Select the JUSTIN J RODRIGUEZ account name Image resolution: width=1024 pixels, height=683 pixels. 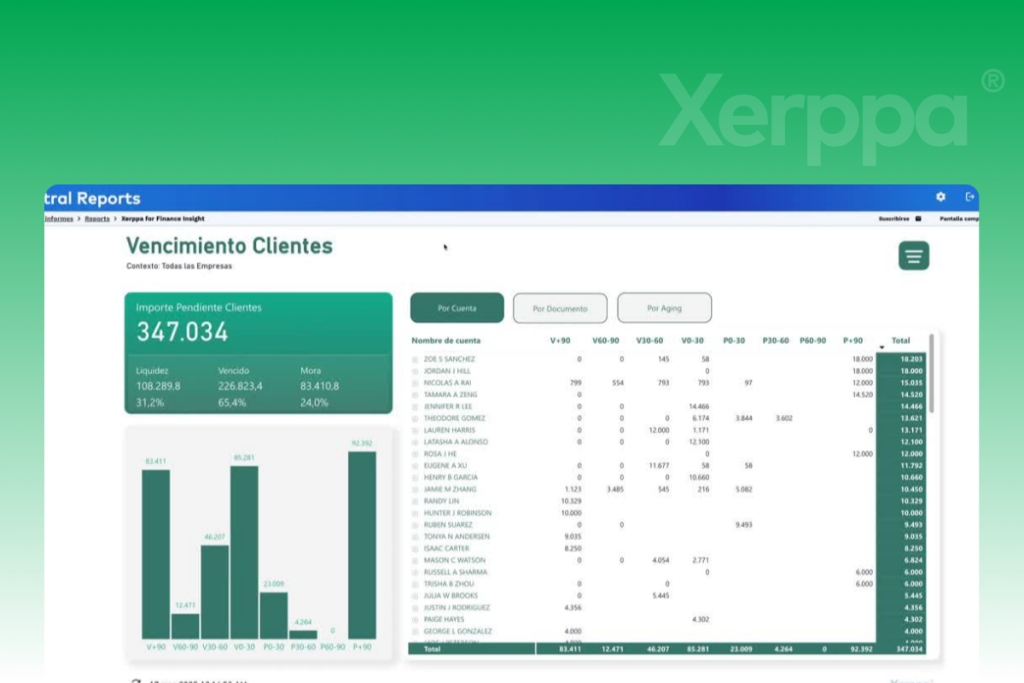[456, 607]
